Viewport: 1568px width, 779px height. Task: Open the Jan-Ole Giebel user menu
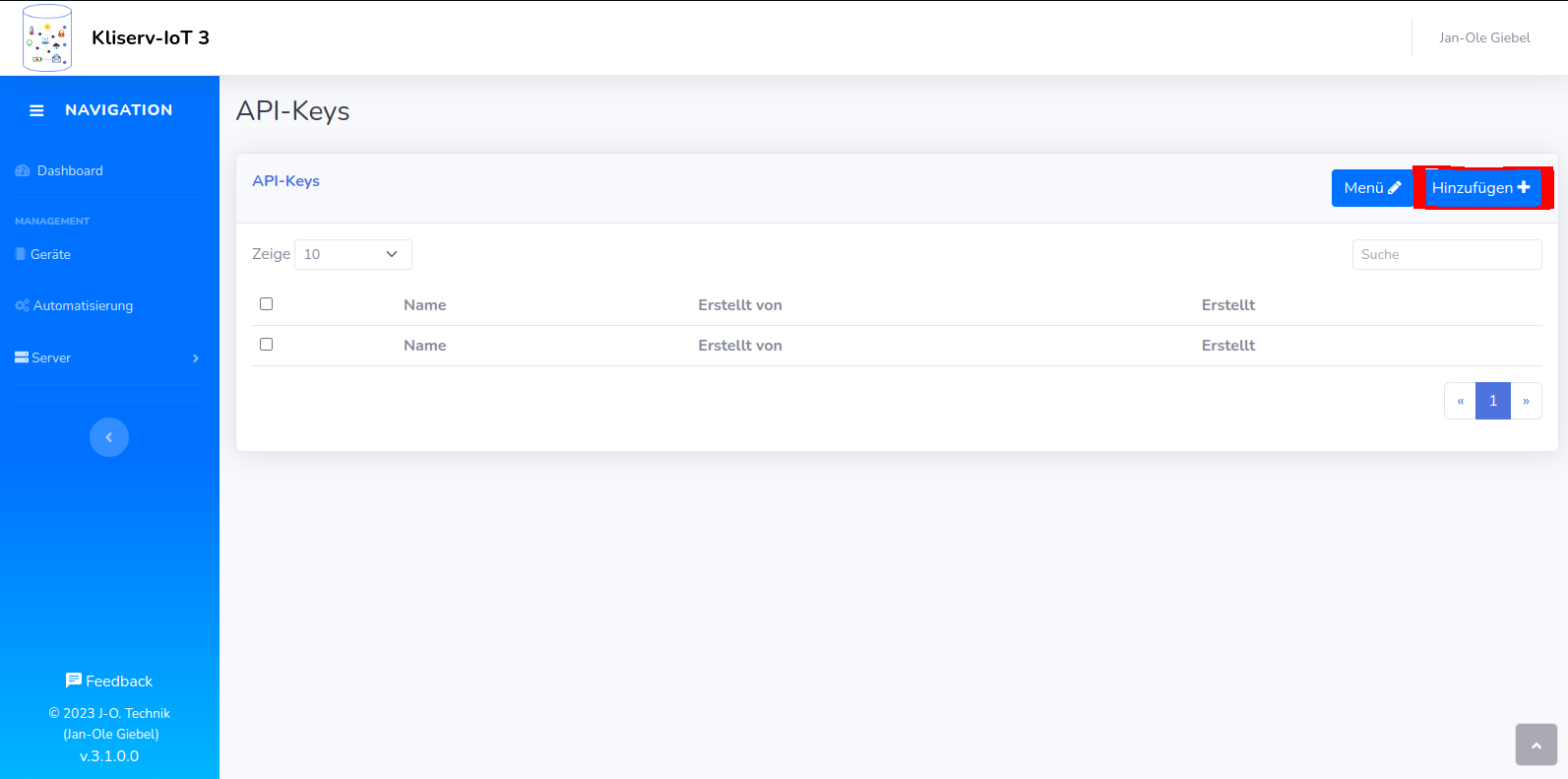[1483, 38]
